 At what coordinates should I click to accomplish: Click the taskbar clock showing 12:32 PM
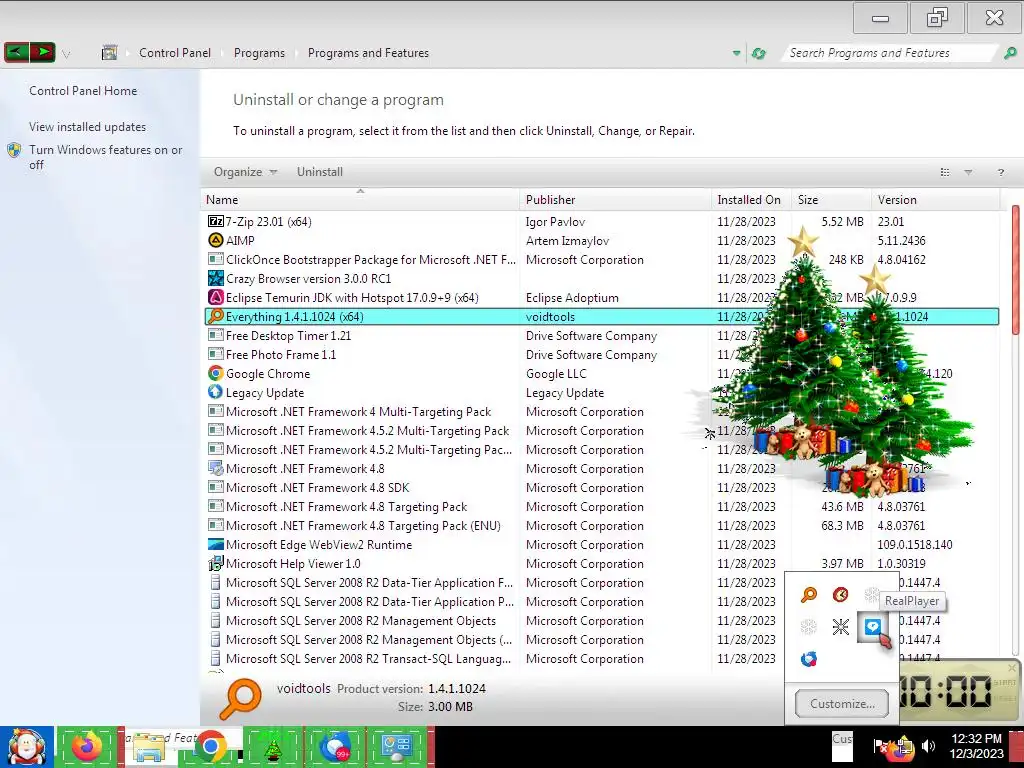click(x=976, y=746)
